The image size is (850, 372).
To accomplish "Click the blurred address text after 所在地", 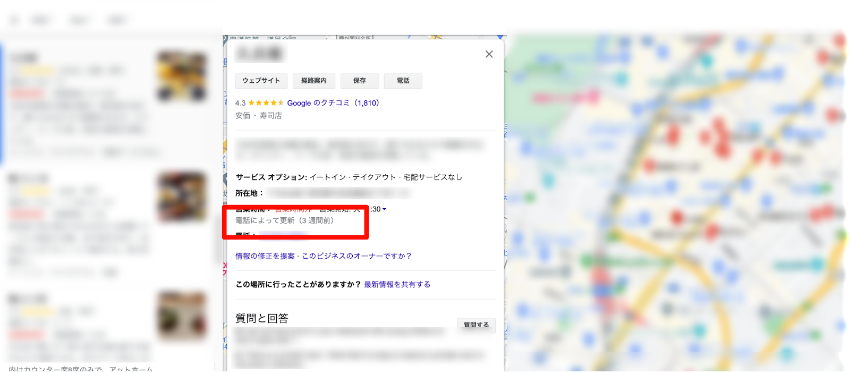I will pos(339,193).
